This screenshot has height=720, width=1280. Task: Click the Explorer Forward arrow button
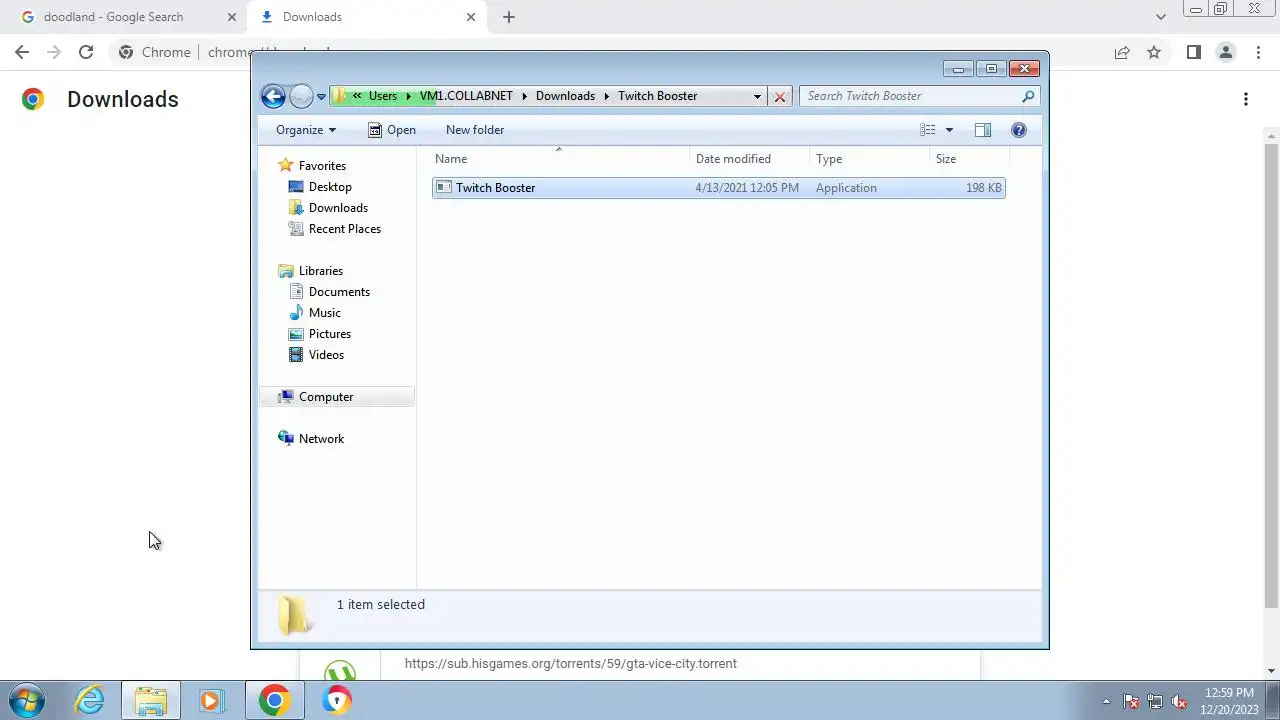point(301,96)
